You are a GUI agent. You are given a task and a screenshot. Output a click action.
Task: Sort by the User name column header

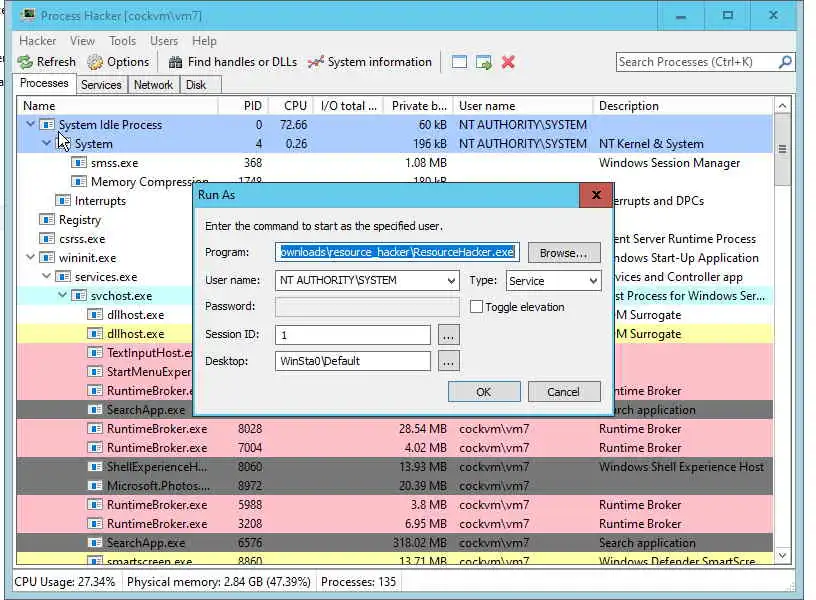[x=523, y=106]
